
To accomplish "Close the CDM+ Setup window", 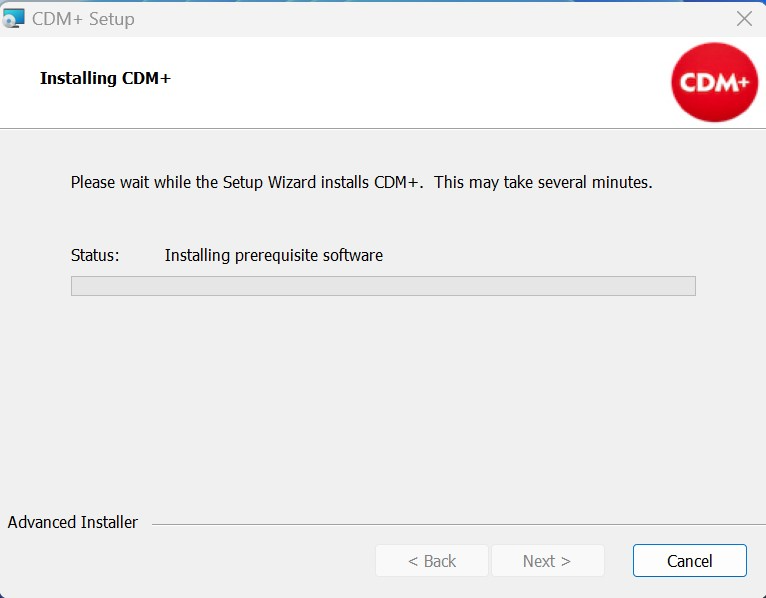I will point(744,18).
